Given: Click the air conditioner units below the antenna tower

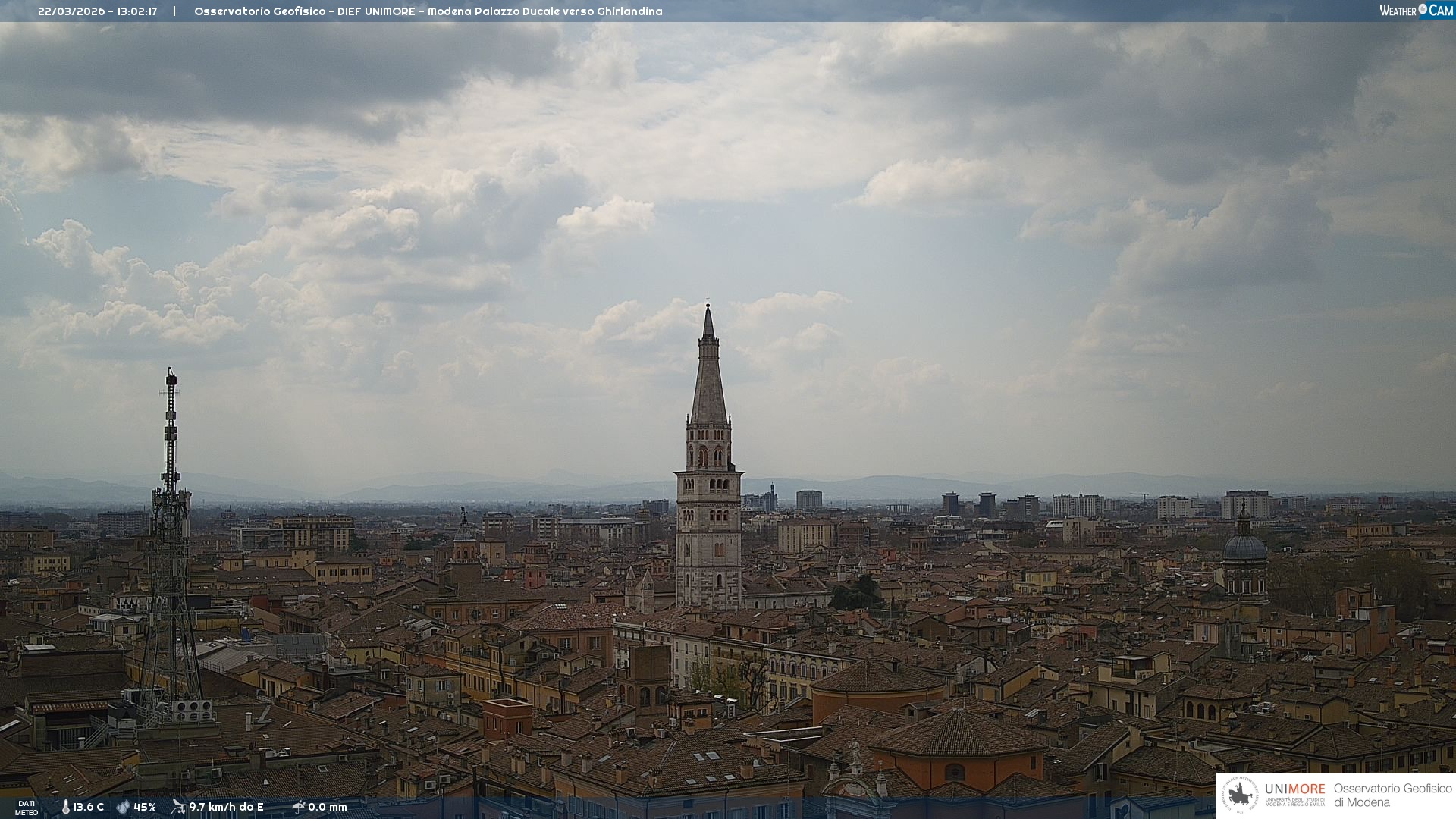Looking at the screenshot, I should [x=193, y=711].
